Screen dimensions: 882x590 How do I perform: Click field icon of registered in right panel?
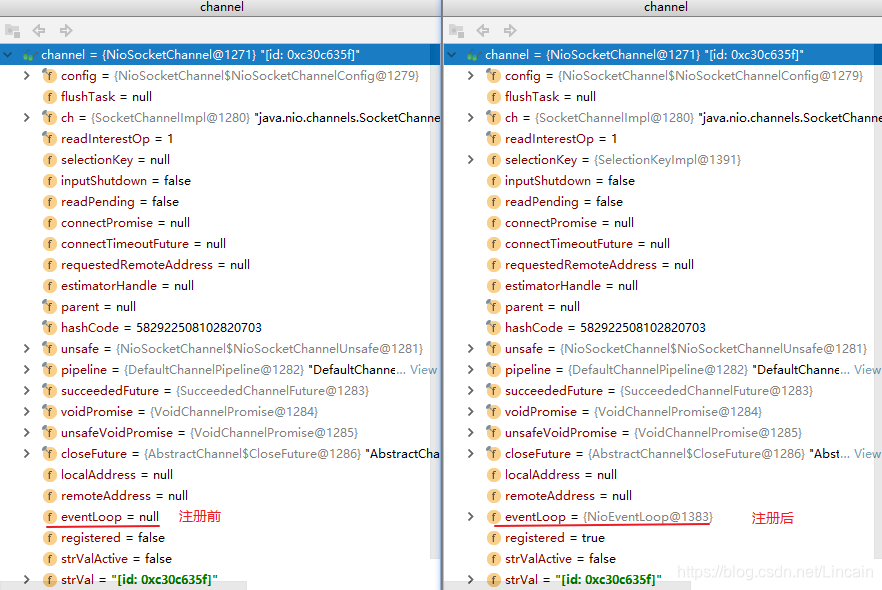pos(493,538)
